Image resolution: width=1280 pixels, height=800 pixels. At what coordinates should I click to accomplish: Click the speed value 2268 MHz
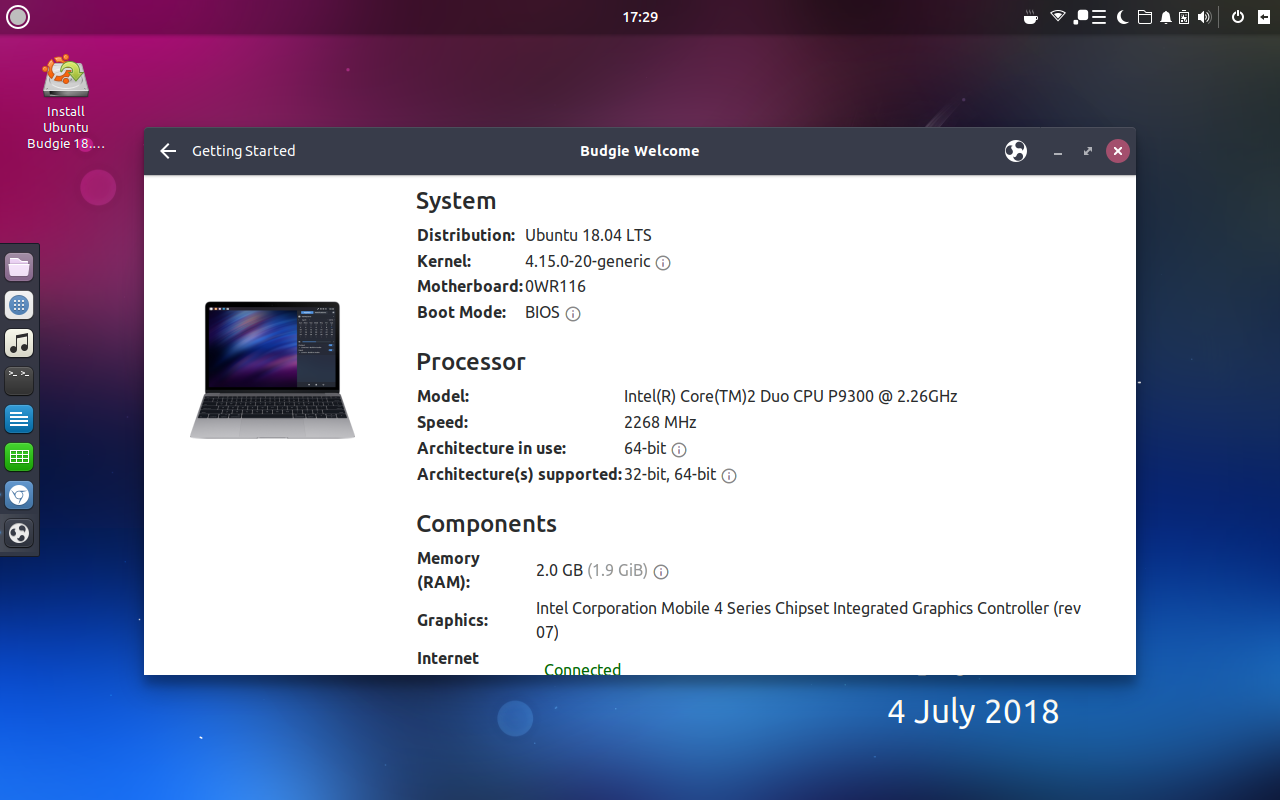pyautogui.click(x=660, y=423)
